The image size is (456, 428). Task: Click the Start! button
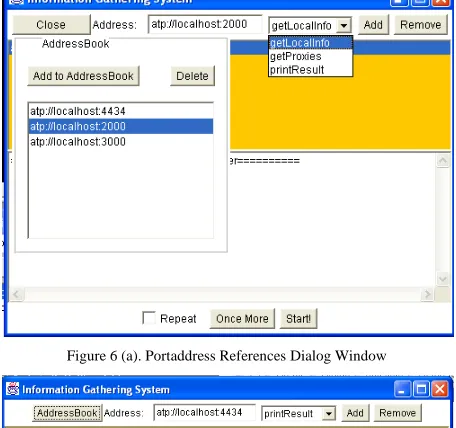[299, 319]
